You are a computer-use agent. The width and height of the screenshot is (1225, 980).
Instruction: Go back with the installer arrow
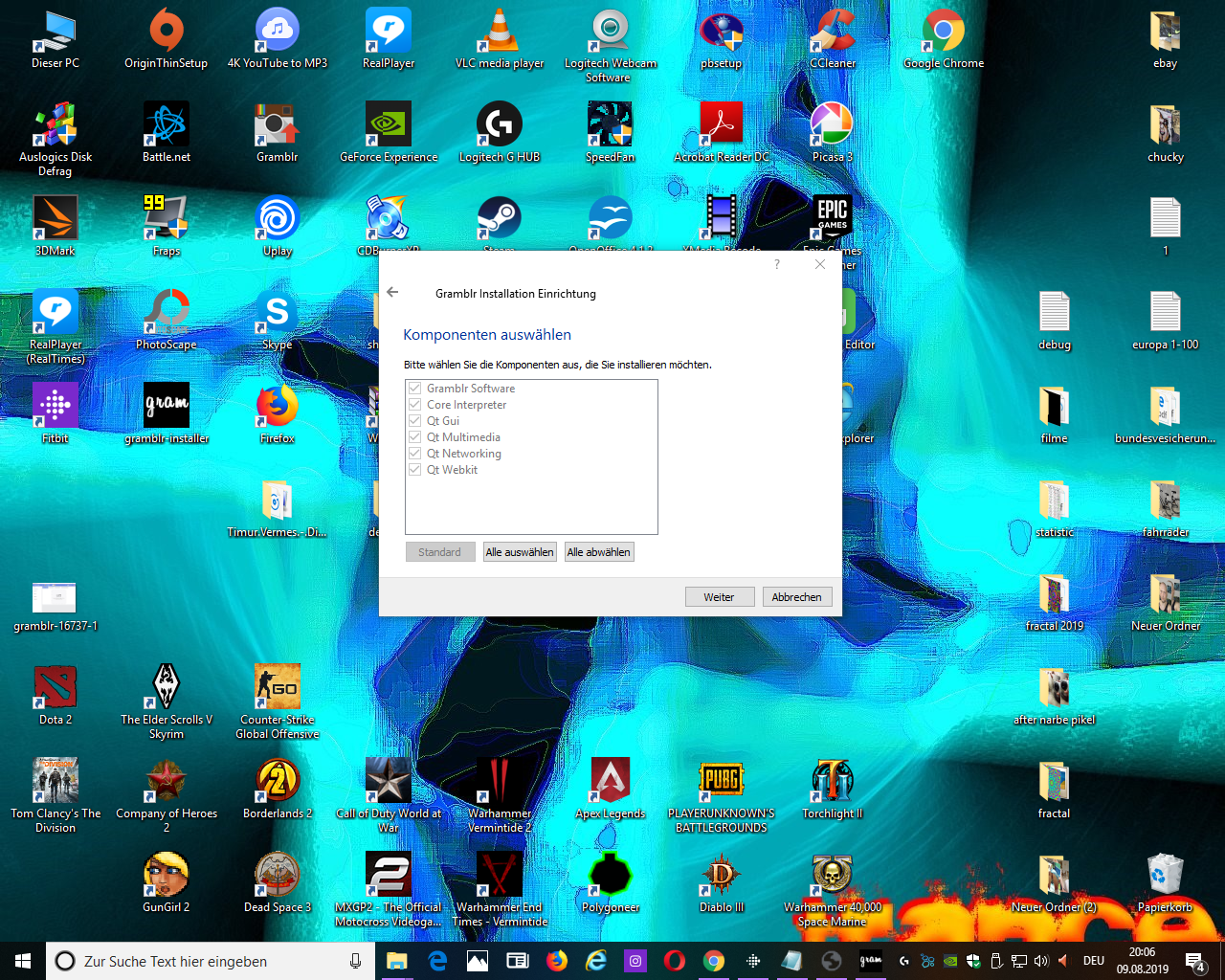pyautogui.click(x=392, y=293)
